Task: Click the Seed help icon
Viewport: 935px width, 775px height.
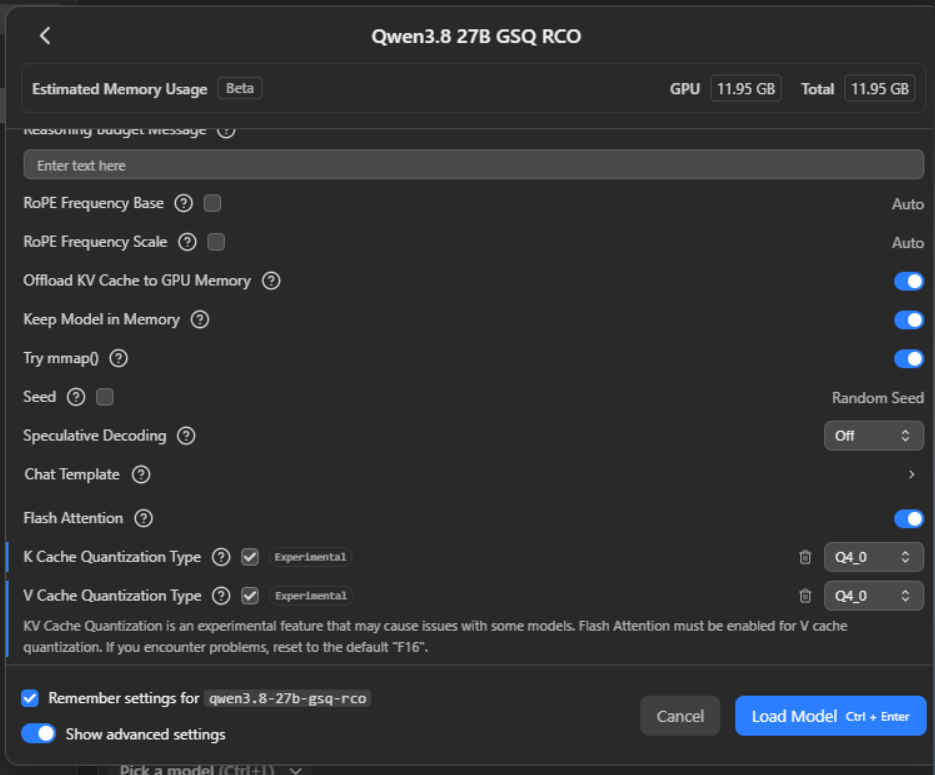Action: [76, 397]
